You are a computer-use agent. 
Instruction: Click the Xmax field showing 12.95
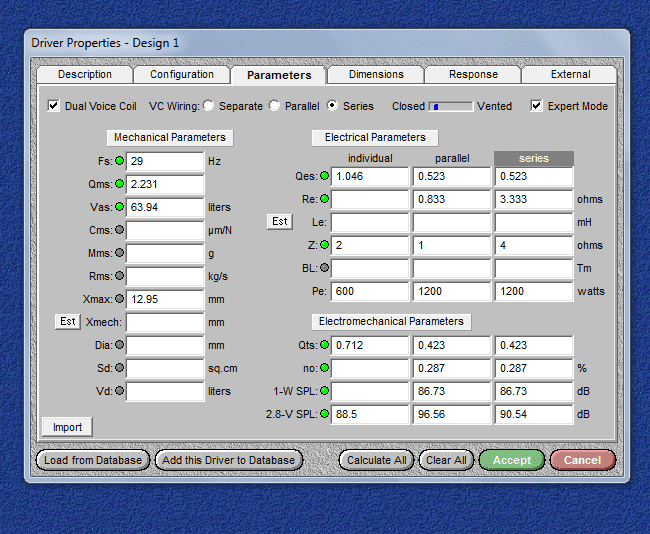click(x=165, y=299)
